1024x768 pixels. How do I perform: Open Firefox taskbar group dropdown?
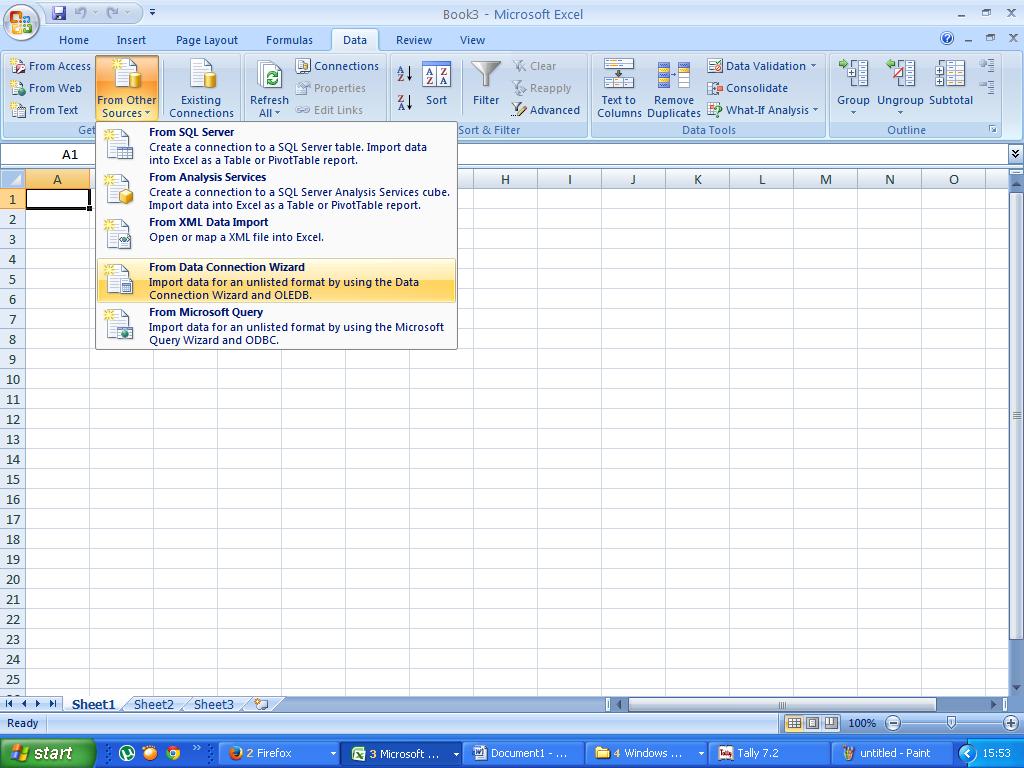(x=332, y=753)
